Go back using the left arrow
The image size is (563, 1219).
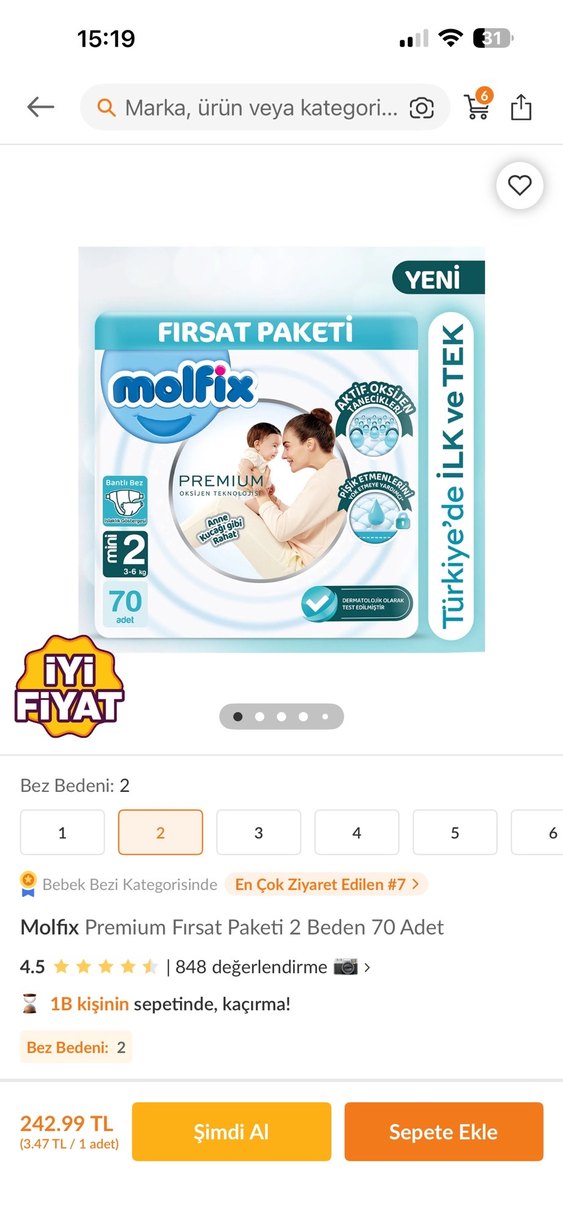point(40,107)
